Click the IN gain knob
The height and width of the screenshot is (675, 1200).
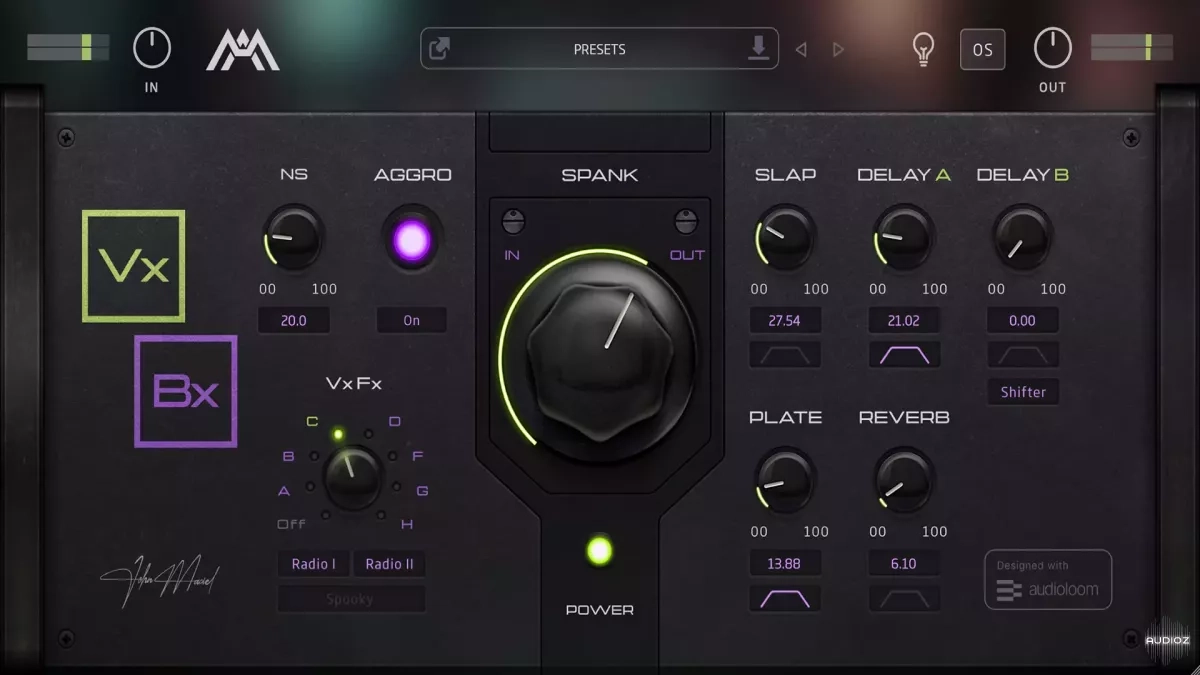pyautogui.click(x=152, y=48)
